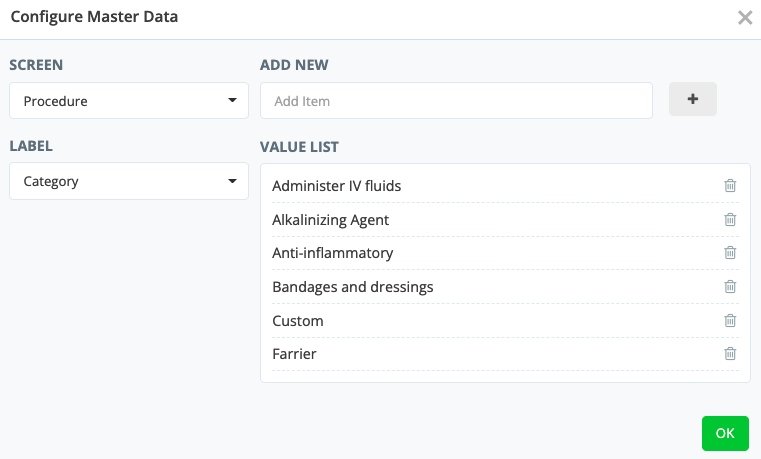
Task: Click the plus button to add item
Action: (692, 100)
